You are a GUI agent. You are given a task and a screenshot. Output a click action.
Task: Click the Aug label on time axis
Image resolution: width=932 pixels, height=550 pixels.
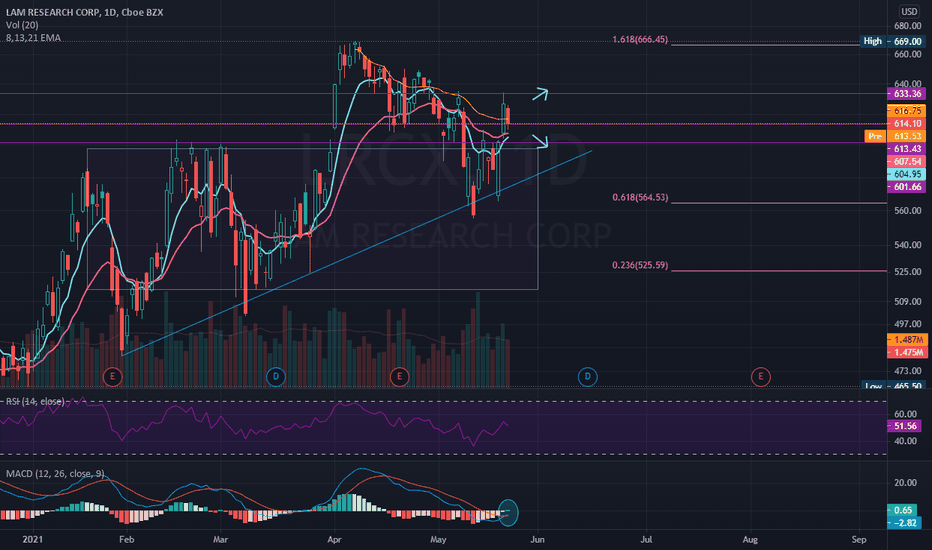pyautogui.click(x=750, y=539)
